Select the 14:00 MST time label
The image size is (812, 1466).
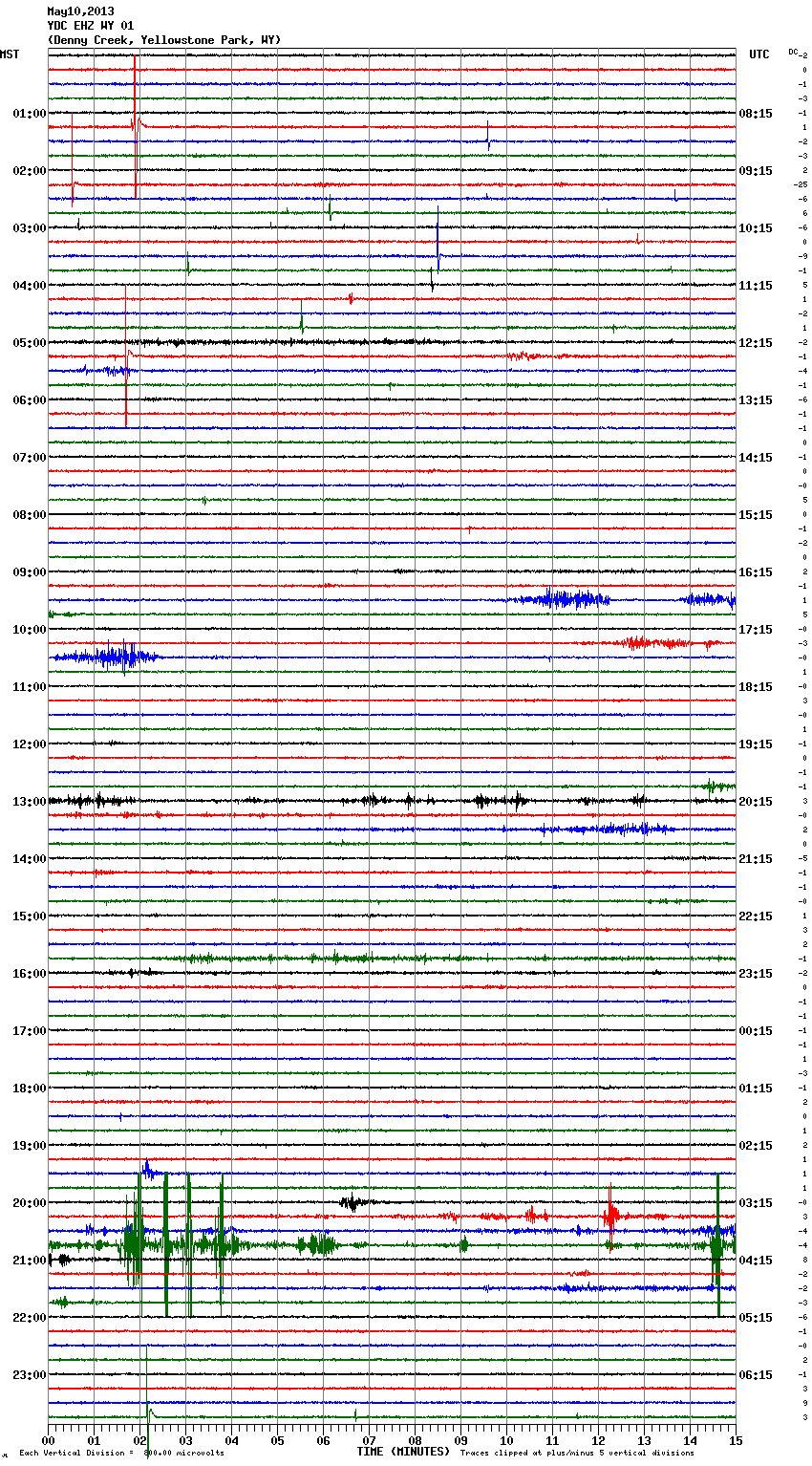click(30, 859)
